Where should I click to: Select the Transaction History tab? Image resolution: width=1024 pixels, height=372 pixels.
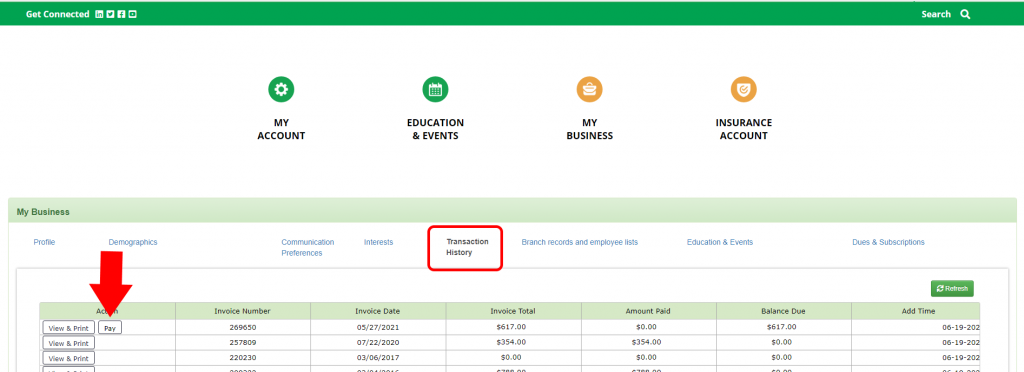(467, 247)
